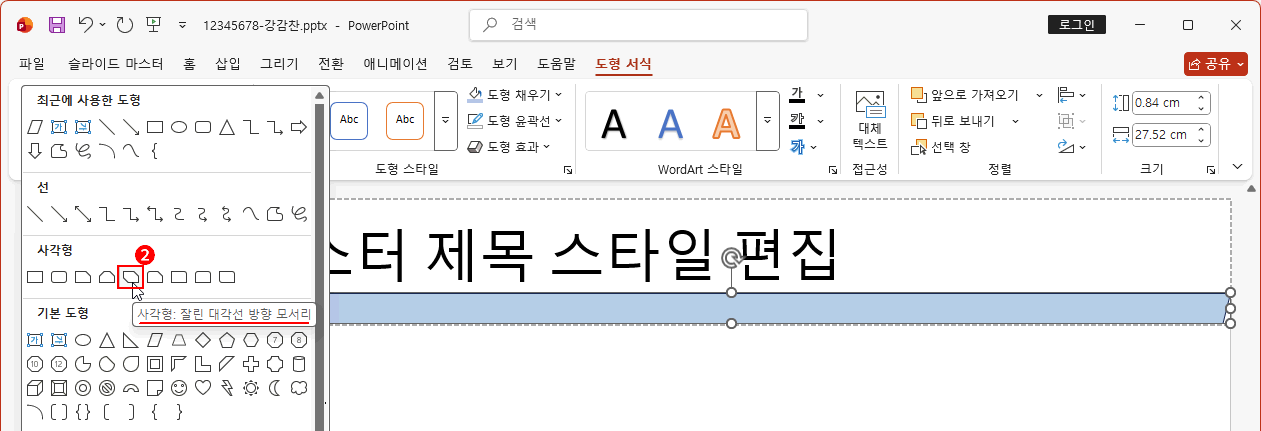Choose down block arrow in recently used shapes

35,151
